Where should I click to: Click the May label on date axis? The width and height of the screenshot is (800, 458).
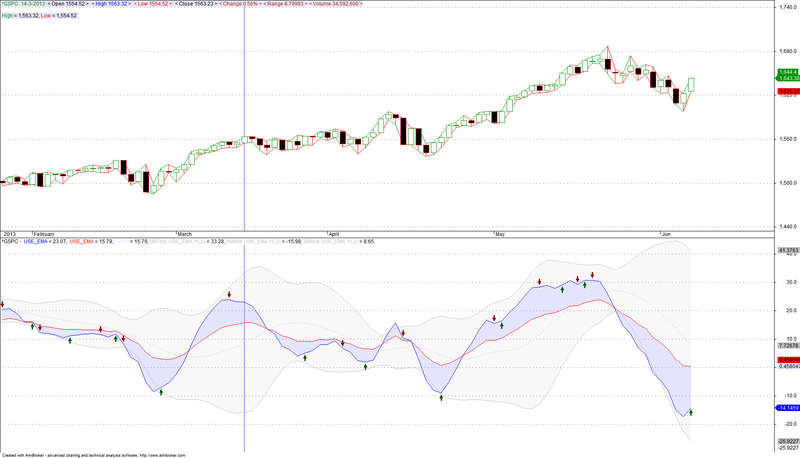click(500, 234)
